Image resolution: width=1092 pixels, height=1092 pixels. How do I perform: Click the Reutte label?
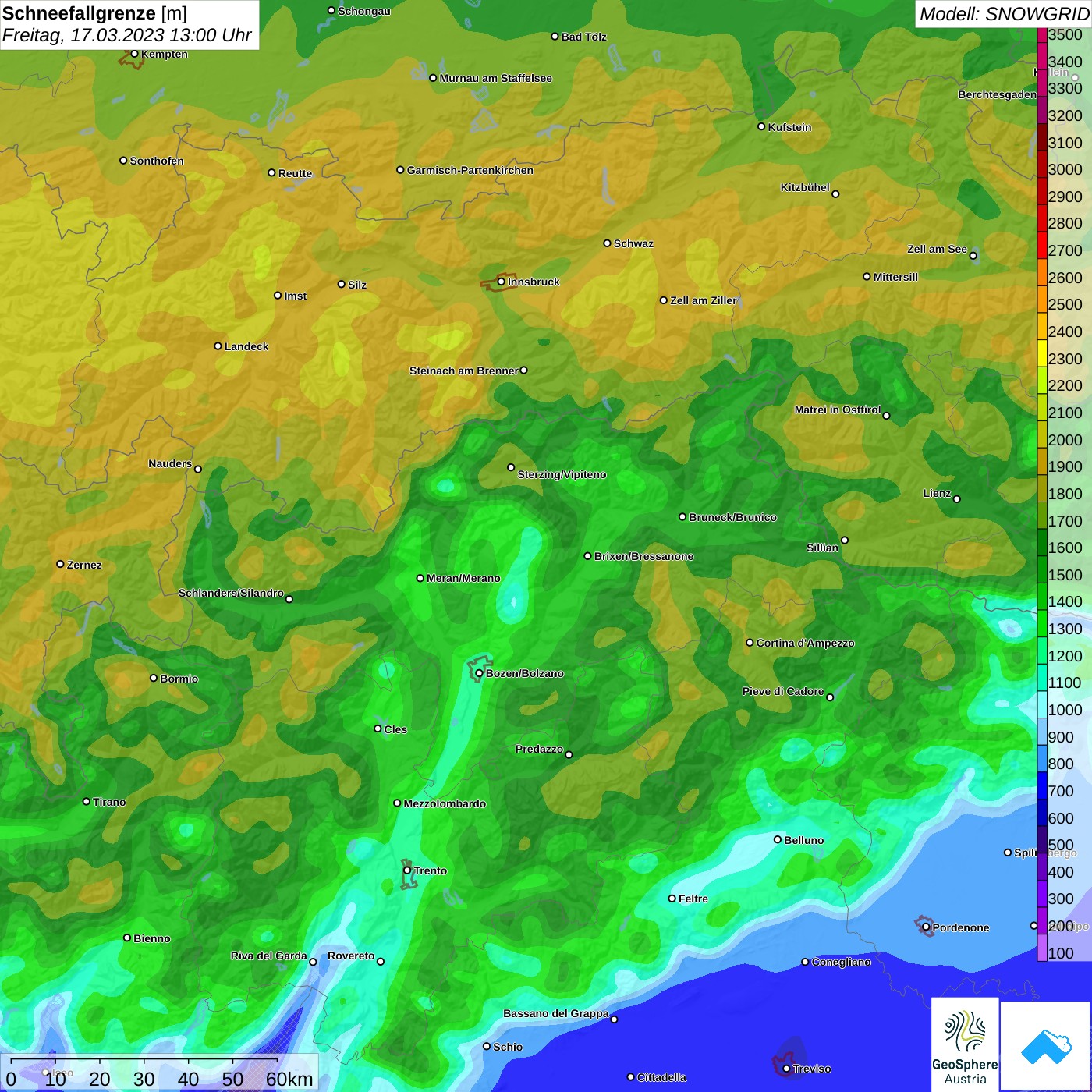pyautogui.click(x=295, y=173)
